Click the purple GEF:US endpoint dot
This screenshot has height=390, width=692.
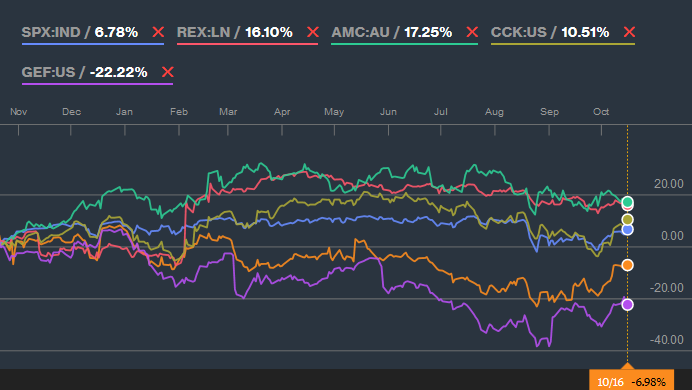pyautogui.click(x=628, y=304)
